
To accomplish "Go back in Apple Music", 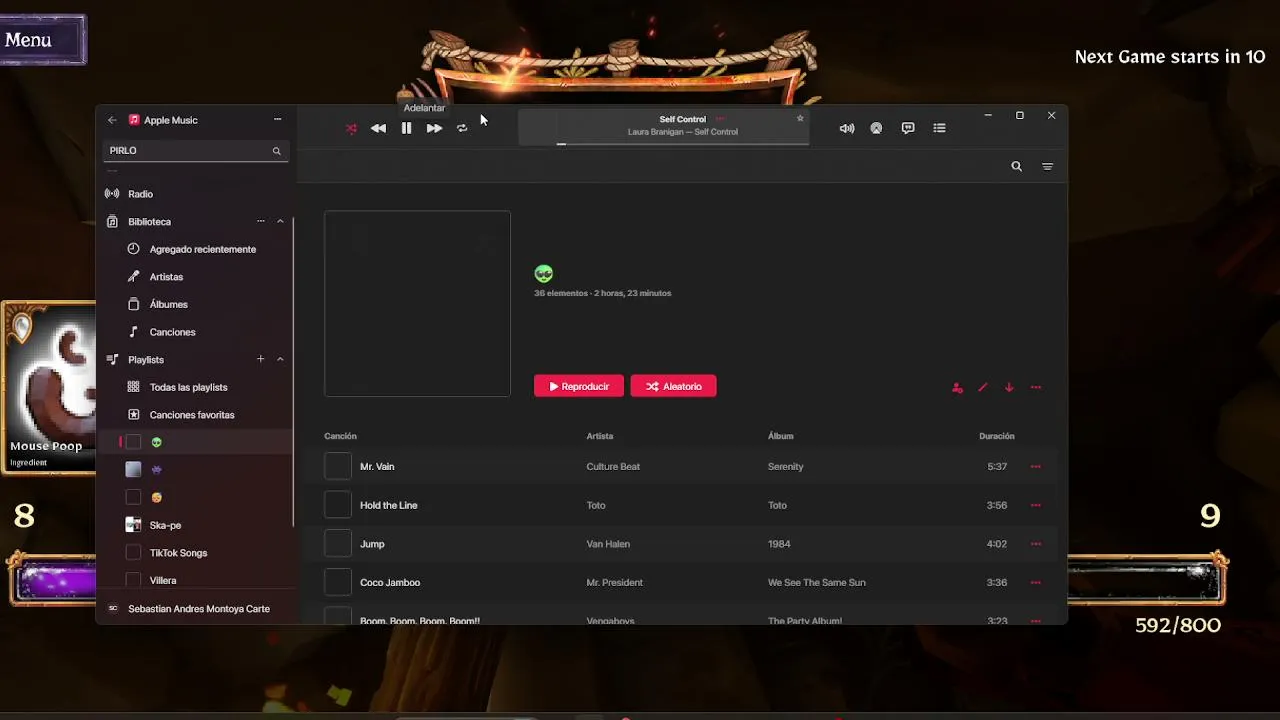I will tap(112, 120).
